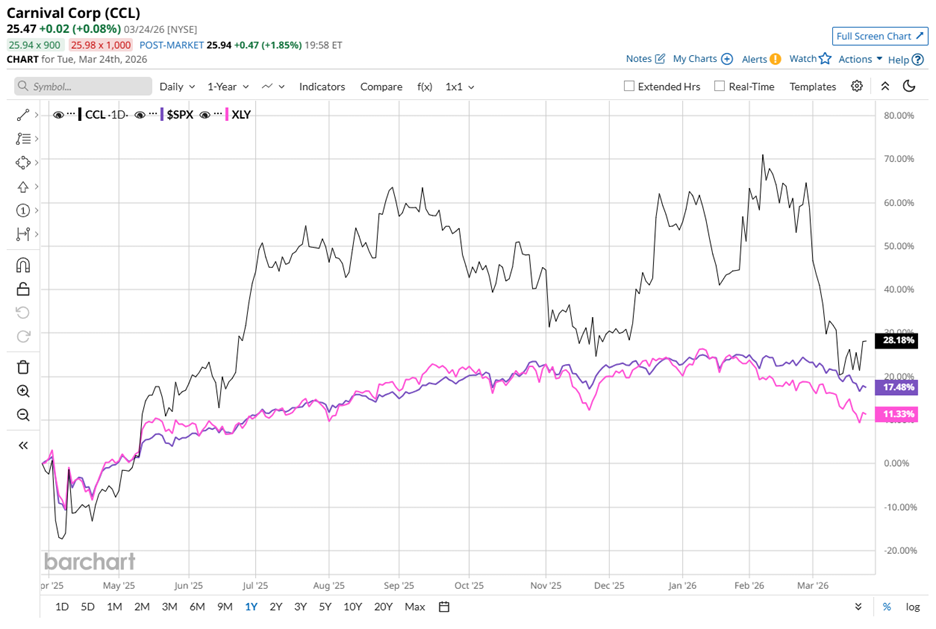This screenshot has width=936, height=629.
Task: Select the shapes drawing tool
Action: coord(23,163)
